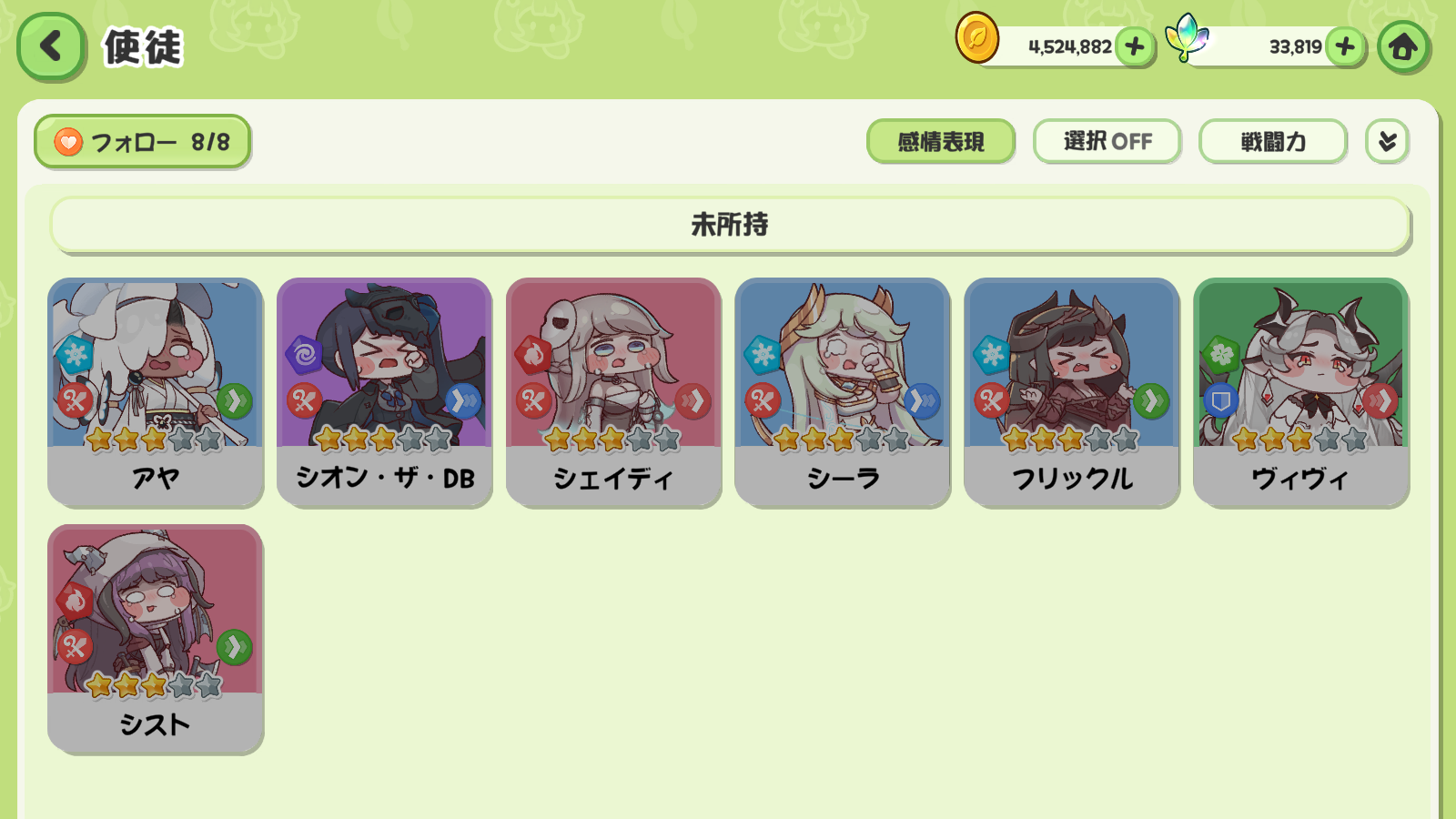Image resolution: width=1456 pixels, height=819 pixels.
Task: Toggle the フォロー 8/8 follow filter
Action: pos(143,142)
